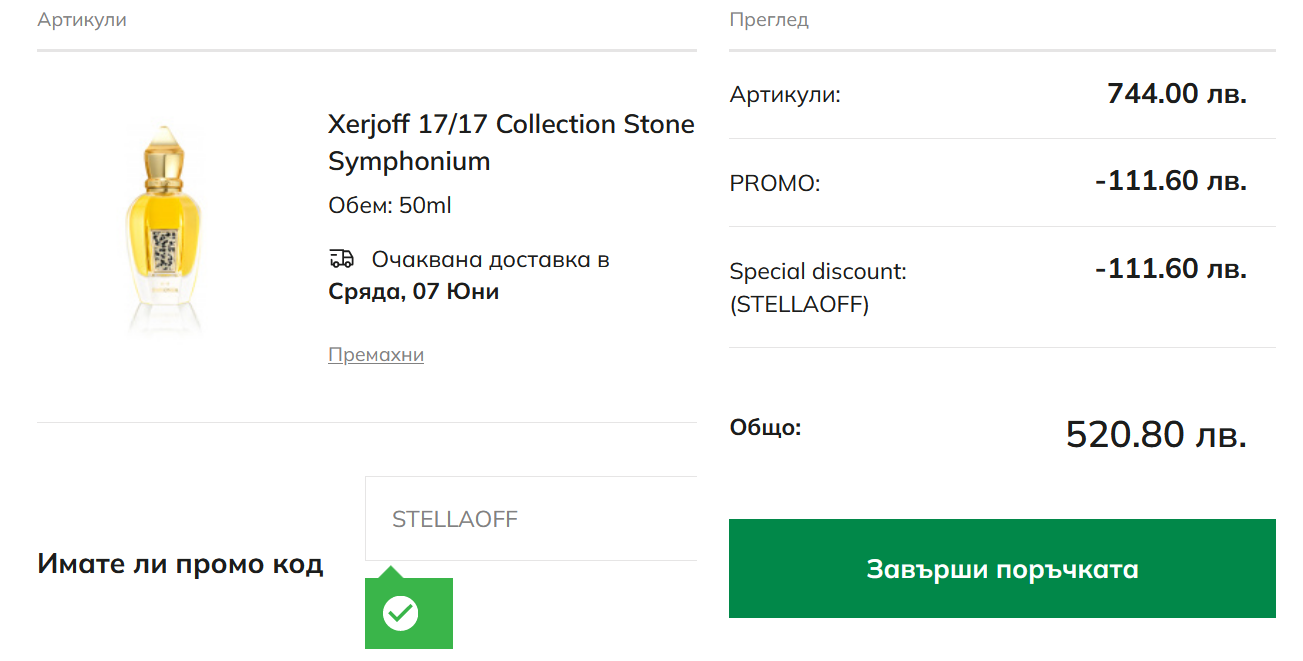
Task: Click the Артикули: label in the summary
Action: (x=785, y=95)
